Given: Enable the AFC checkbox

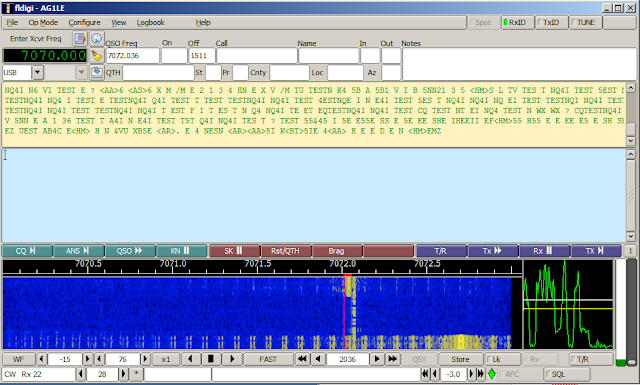Looking at the screenshot, I should 520,374.
